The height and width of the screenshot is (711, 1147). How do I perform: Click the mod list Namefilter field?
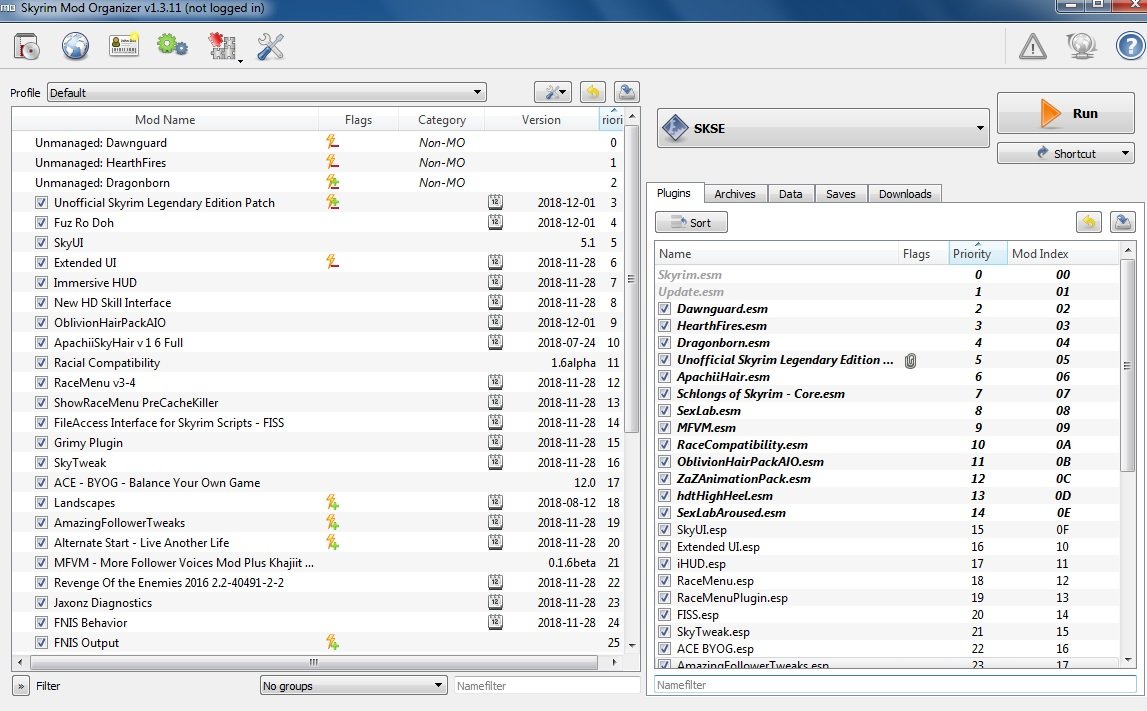[546, 686]
